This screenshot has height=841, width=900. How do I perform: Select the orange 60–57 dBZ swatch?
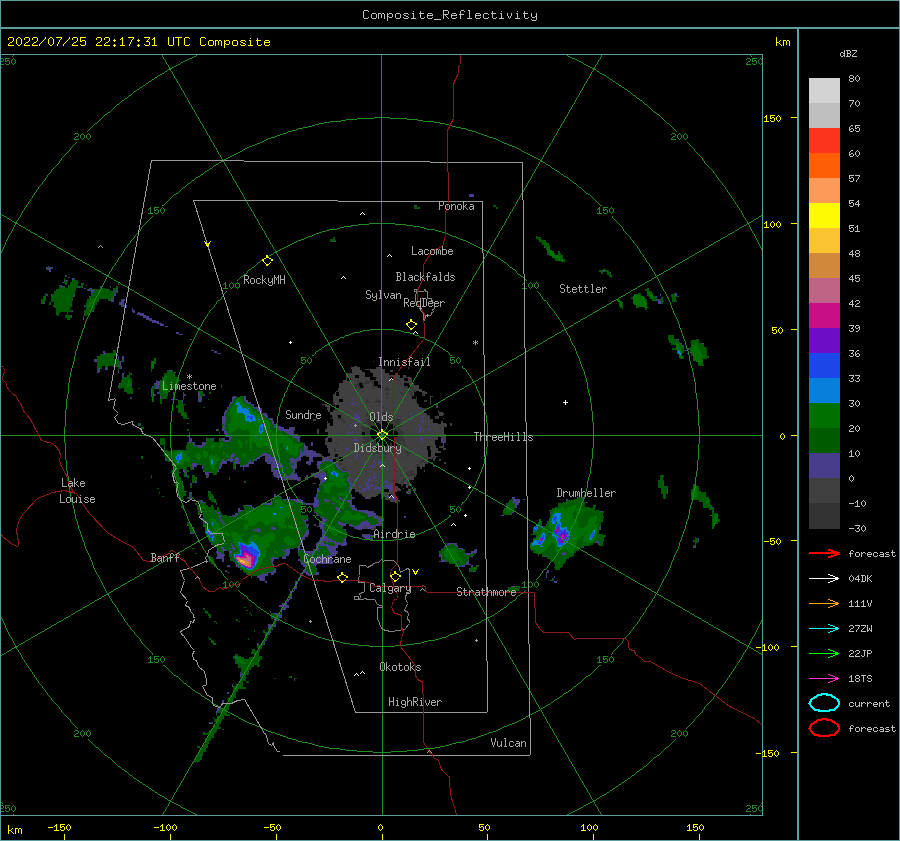(824, 166)
